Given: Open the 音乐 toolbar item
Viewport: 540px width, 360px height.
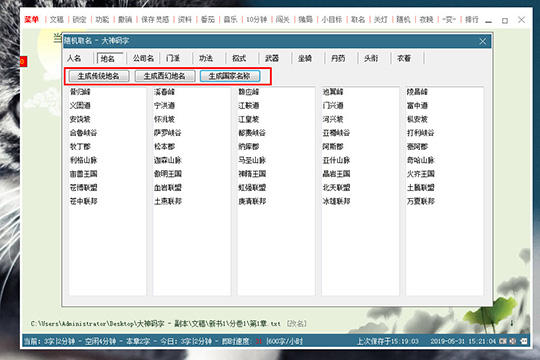Looking at the screenshot, I should [230, 20].
